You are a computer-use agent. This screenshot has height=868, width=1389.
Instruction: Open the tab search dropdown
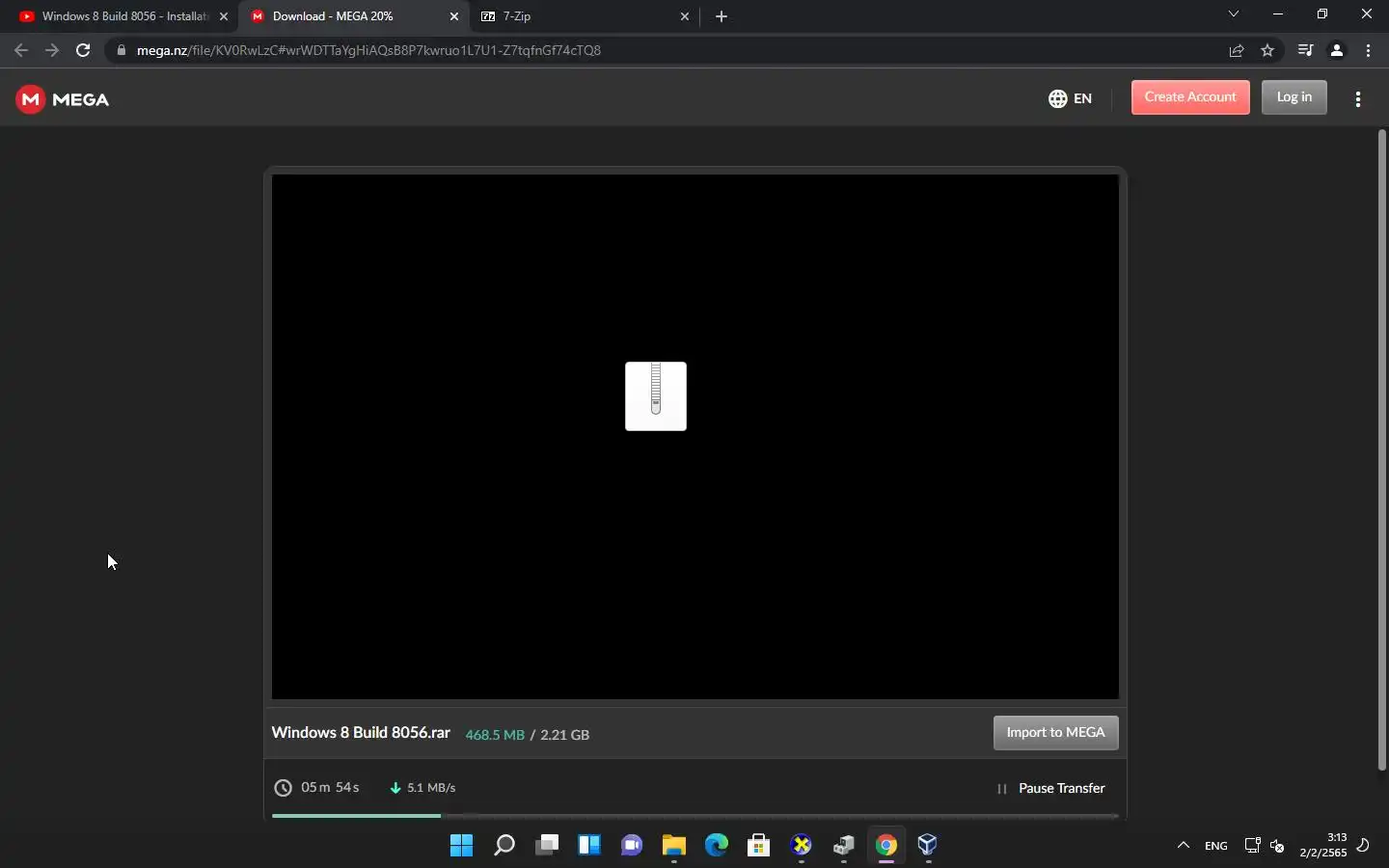1234,14
